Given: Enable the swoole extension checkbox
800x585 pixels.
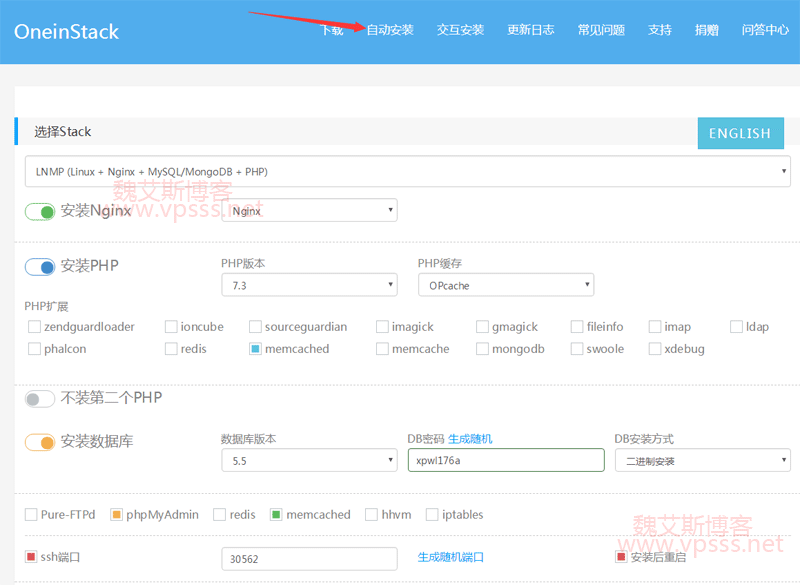Looking at the screenshot, I should [578, 349].
